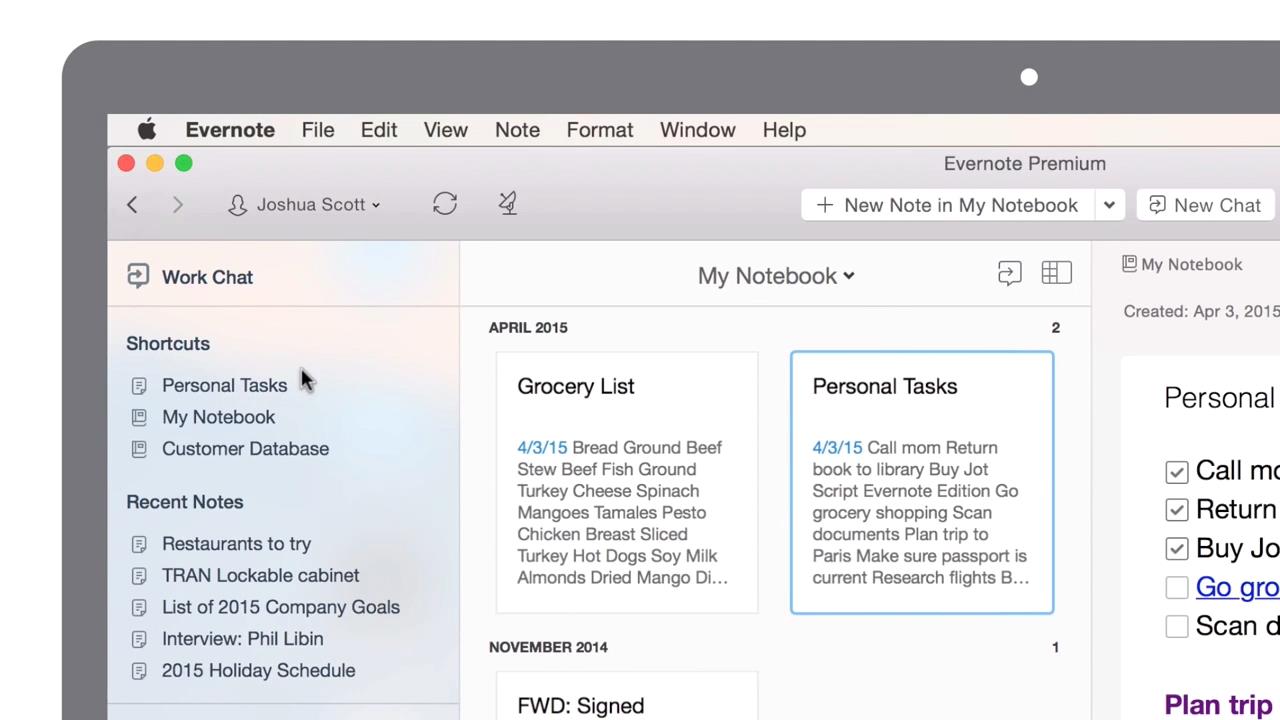The image size is (1280, 720).
Task: Click New Note in My Notebook button
Action: 948,205
